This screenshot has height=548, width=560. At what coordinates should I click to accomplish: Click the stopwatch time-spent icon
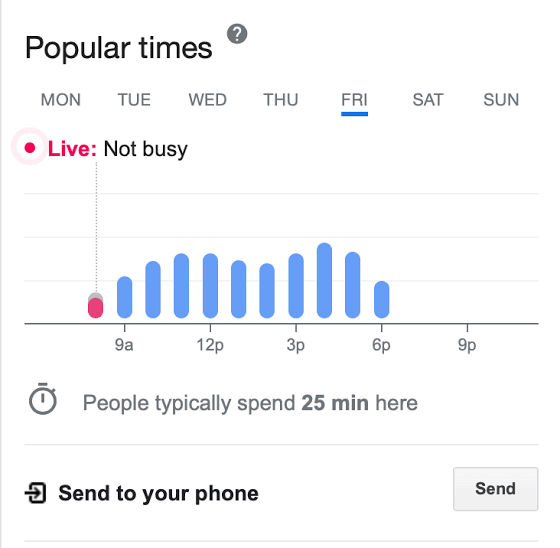pyautogui.click(x=43, y=399)
